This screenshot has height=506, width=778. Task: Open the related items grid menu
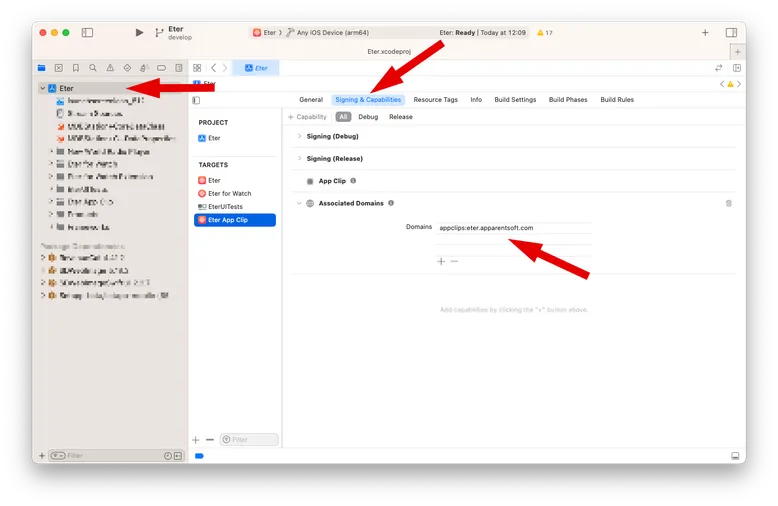click(x=197, y=68)
